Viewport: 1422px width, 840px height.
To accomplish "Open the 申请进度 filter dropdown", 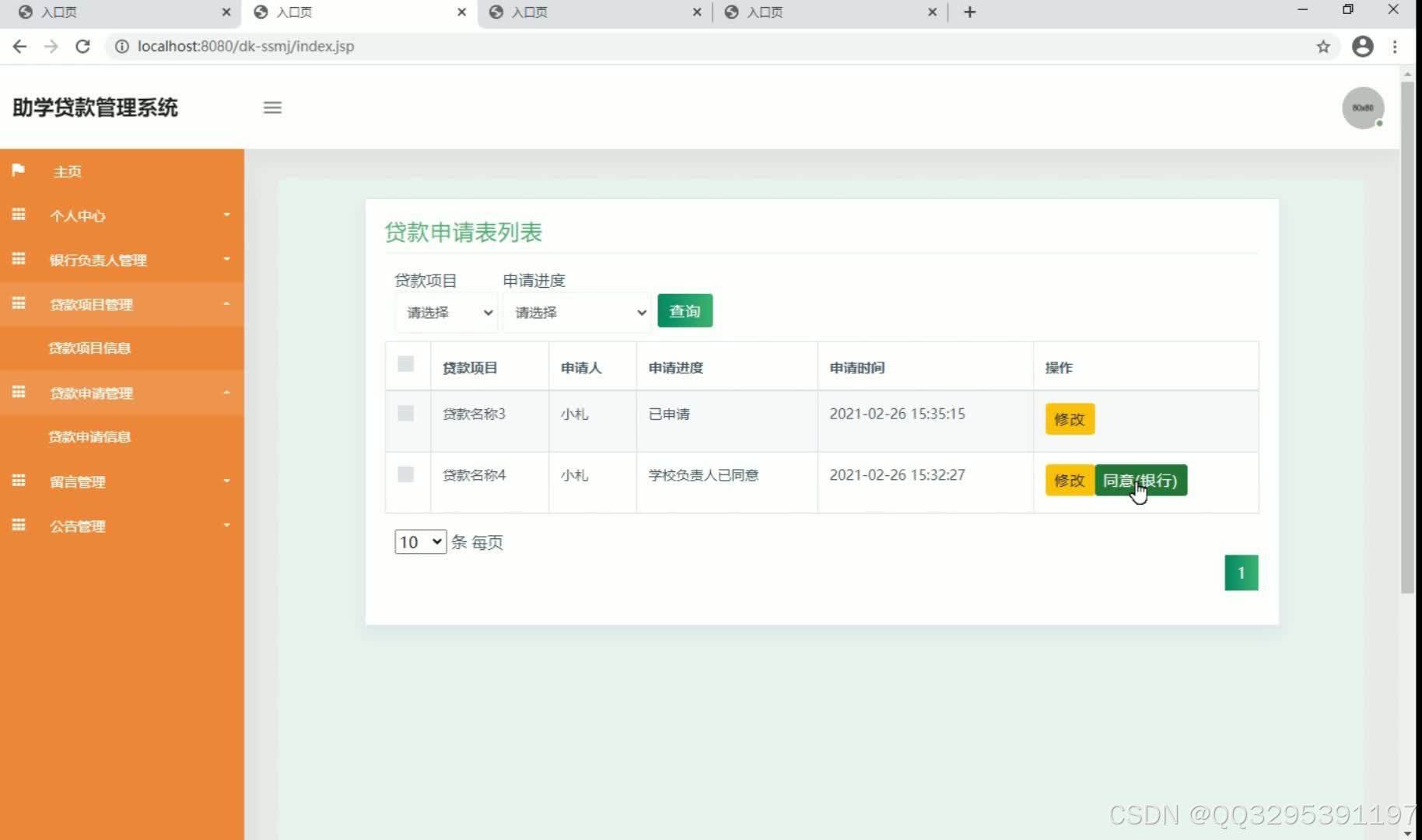I will [576, 312].
